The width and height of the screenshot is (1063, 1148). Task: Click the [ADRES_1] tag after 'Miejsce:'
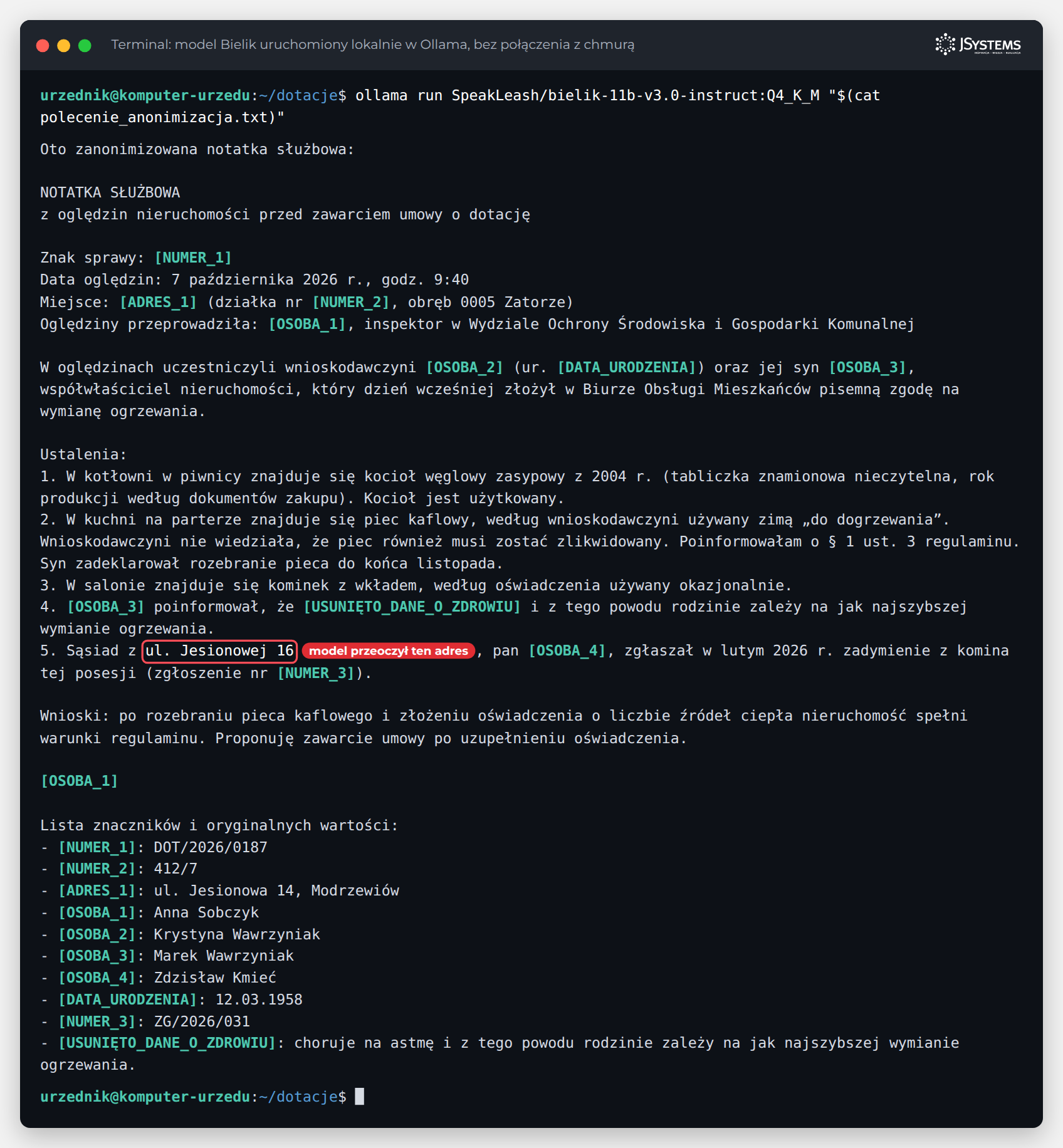[158, 302]
